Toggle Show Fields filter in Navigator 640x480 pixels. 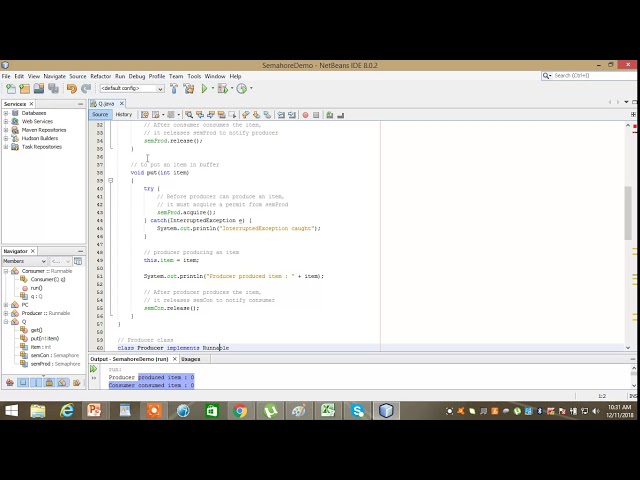(x=23, y=382)
